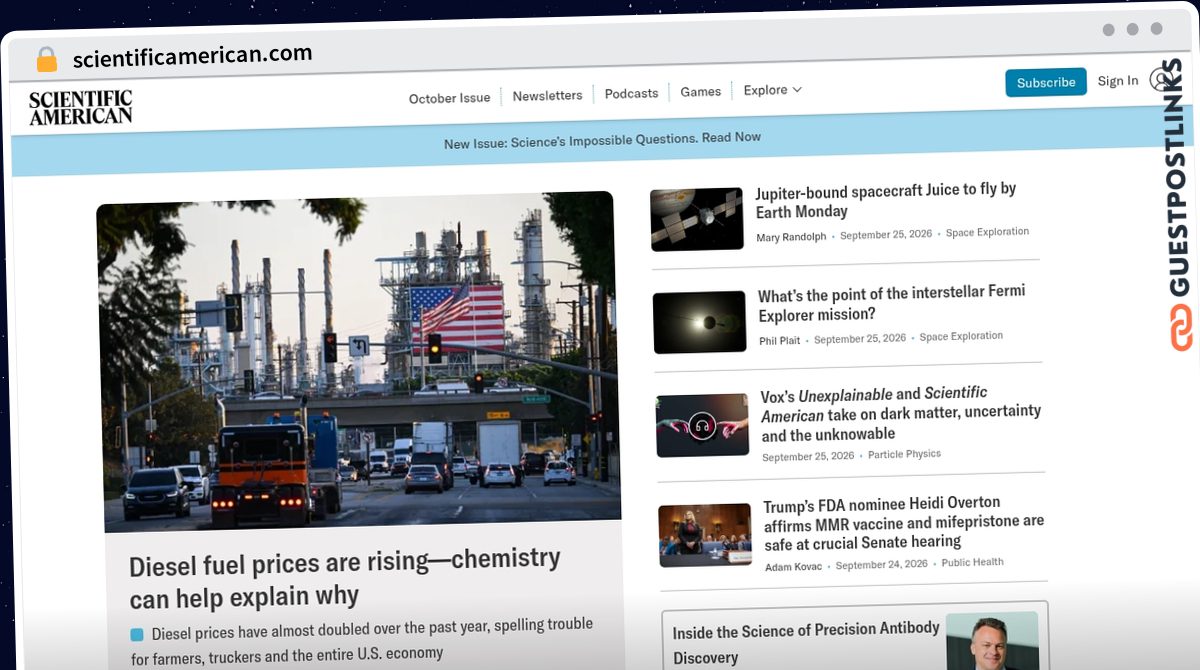This screenshot has height=670, width=1200.
Task: Open Vox's Unexplainable dark matter headline
Action: 901,413
